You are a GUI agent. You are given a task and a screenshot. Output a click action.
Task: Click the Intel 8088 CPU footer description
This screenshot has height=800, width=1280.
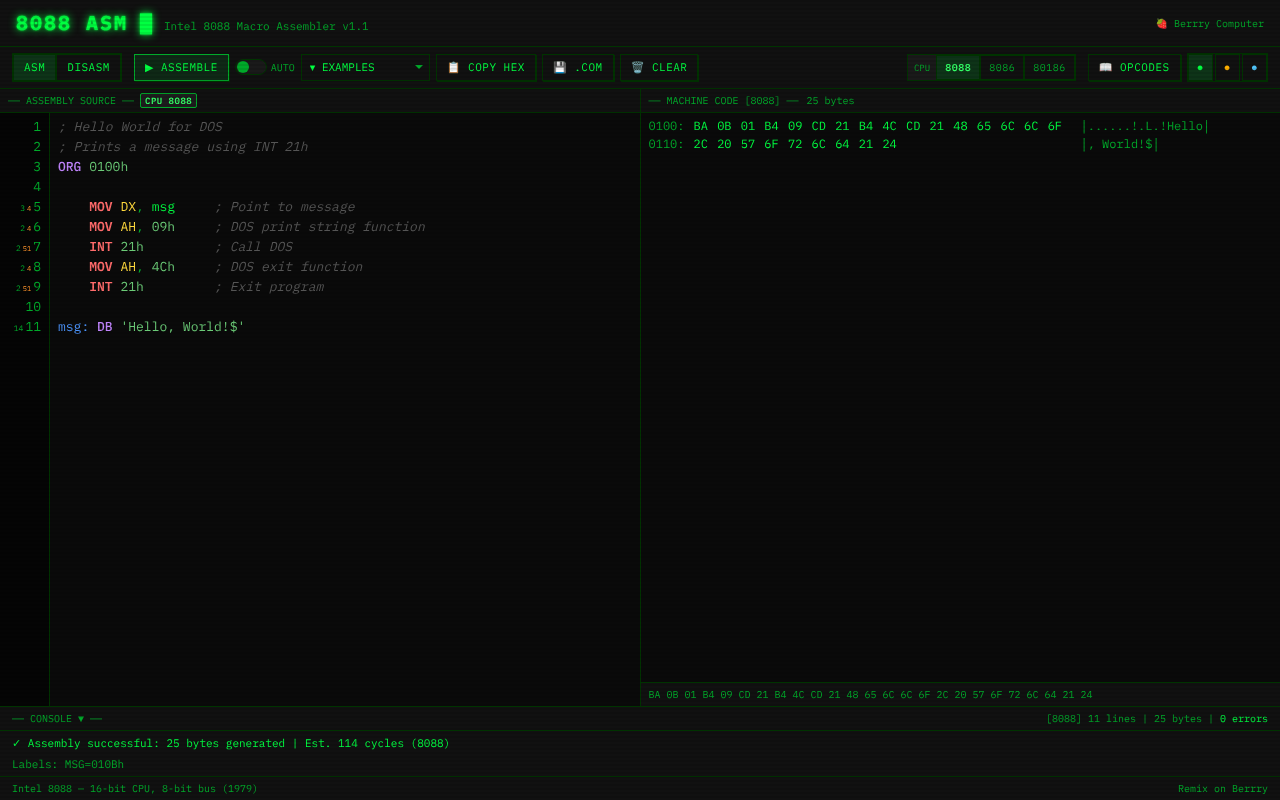click(x=135, y=789)
